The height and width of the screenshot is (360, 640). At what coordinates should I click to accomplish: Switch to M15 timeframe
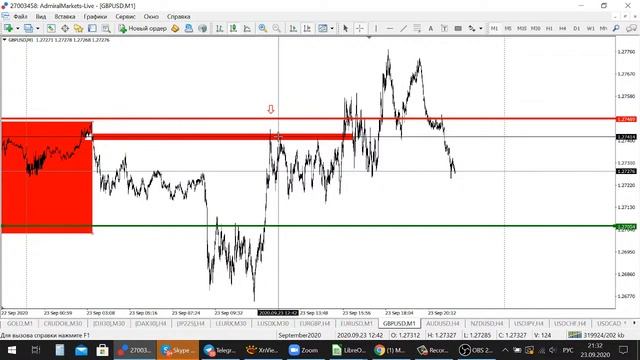(522, 28)
